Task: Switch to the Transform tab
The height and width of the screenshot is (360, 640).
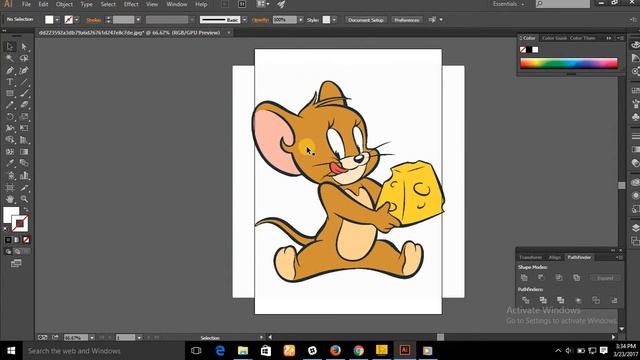Action: pyautogui.click(x=531, y=257)
